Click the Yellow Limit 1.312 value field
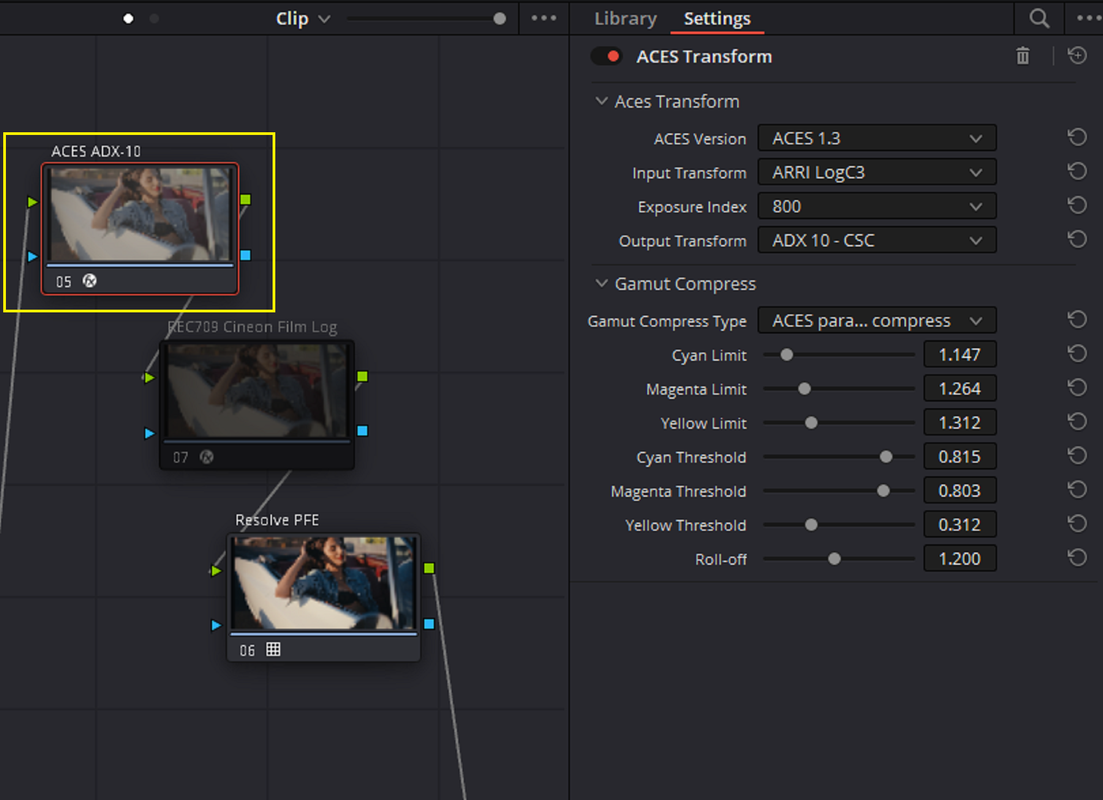This screenshot has width=1103, height=800. click(959, 423)
